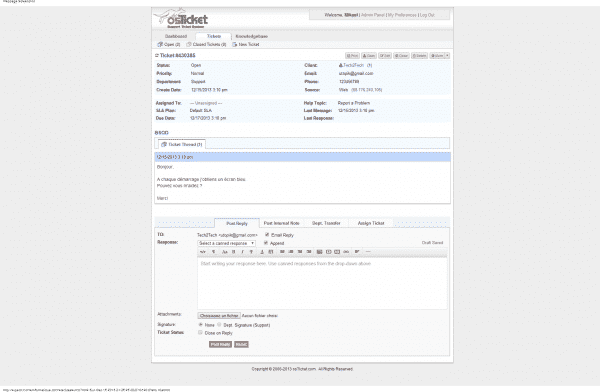Click the osTicket logo
This screenshot has height=392, width=600.
pos(181,18)
